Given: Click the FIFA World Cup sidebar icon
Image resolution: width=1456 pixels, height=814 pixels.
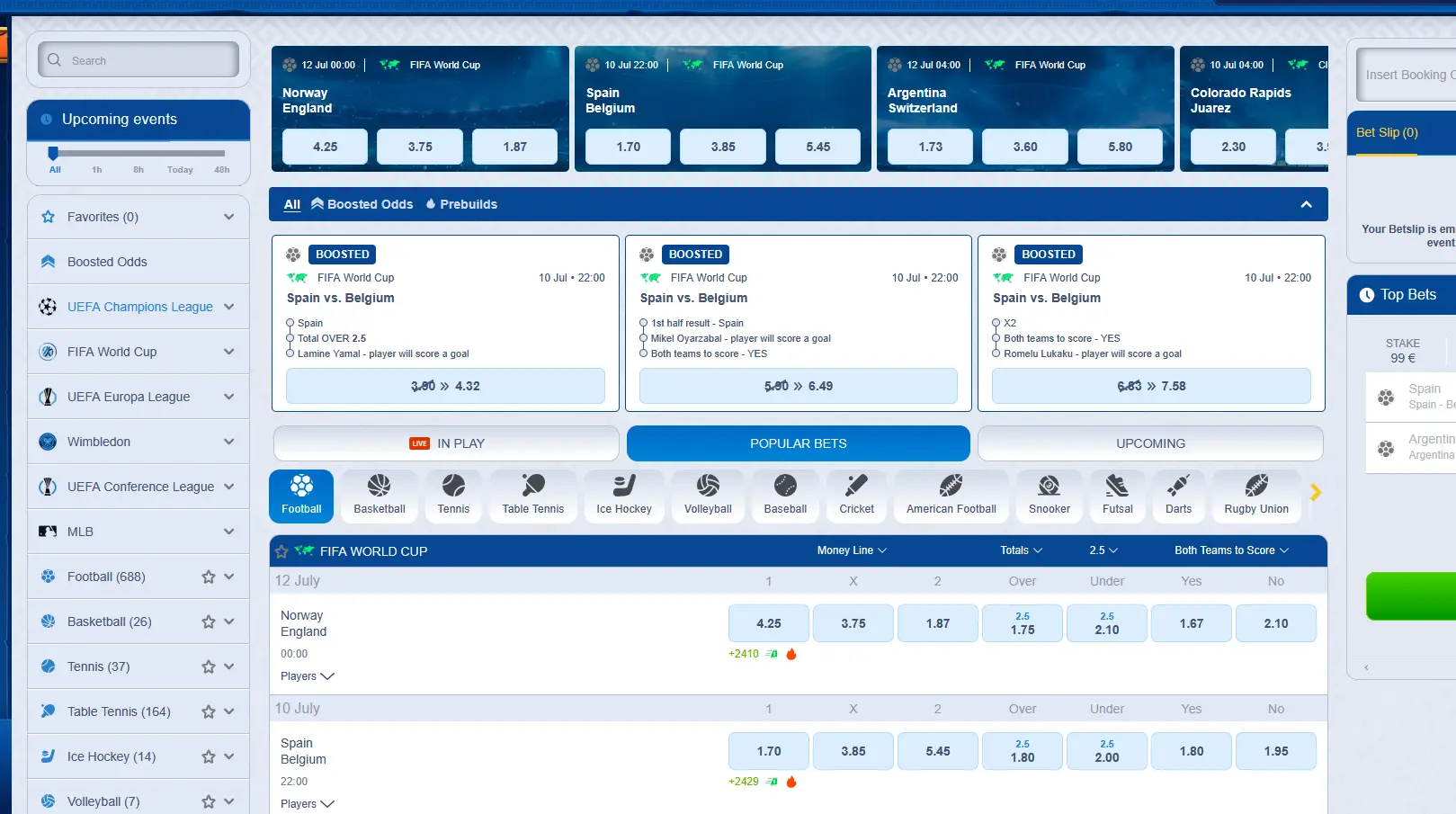Looking at the screenshot, I should [49, 352].
